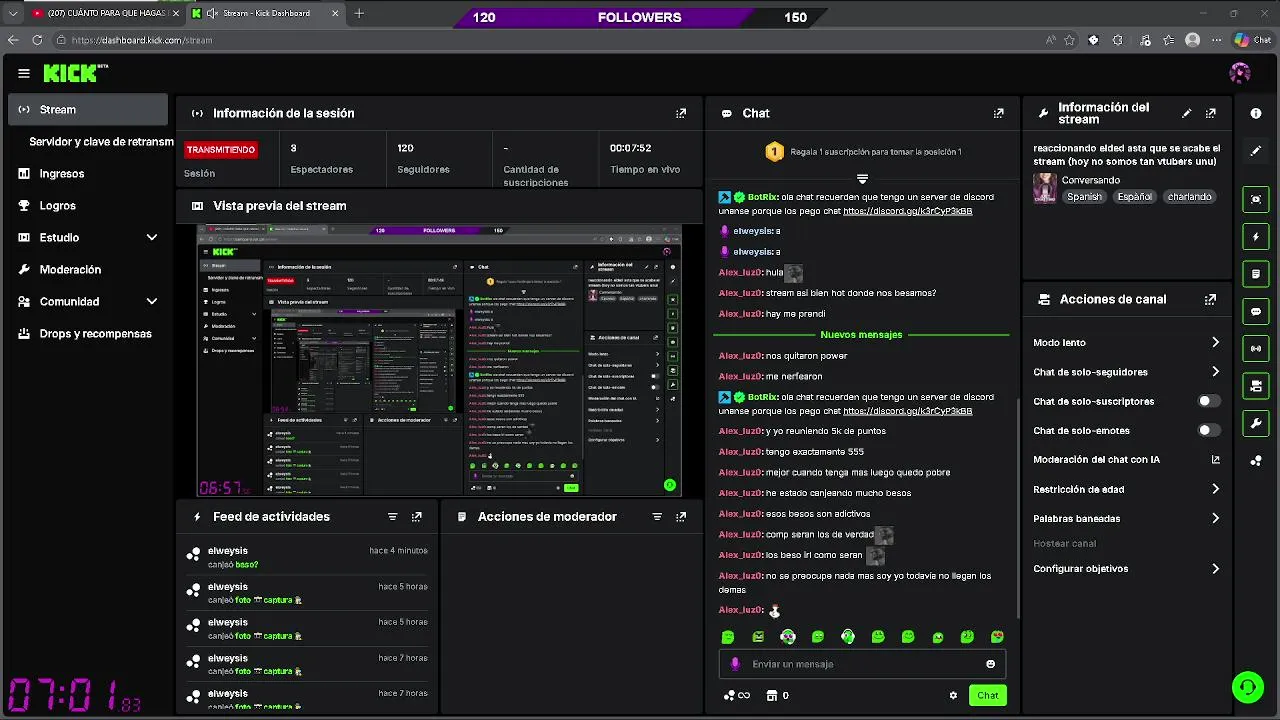1280x720 pixels.
Task: Toggle the broadcast signal icon in right sidebar
Action: click(x=1256, y=348)
